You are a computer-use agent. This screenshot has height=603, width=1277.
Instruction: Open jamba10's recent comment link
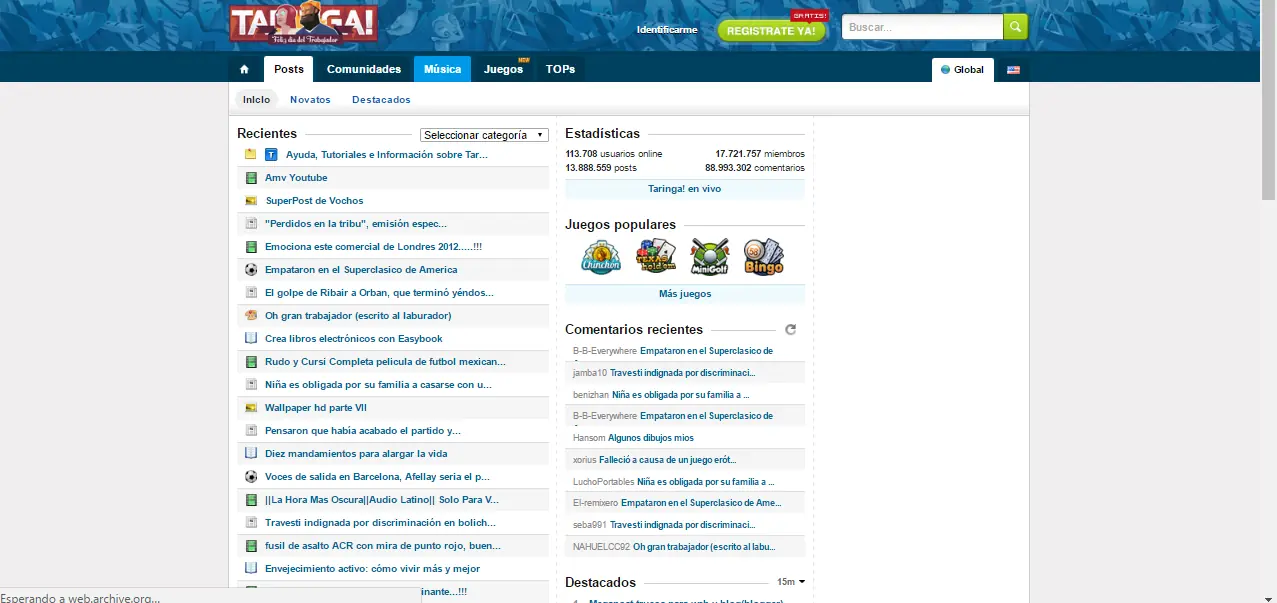(682, 373)
